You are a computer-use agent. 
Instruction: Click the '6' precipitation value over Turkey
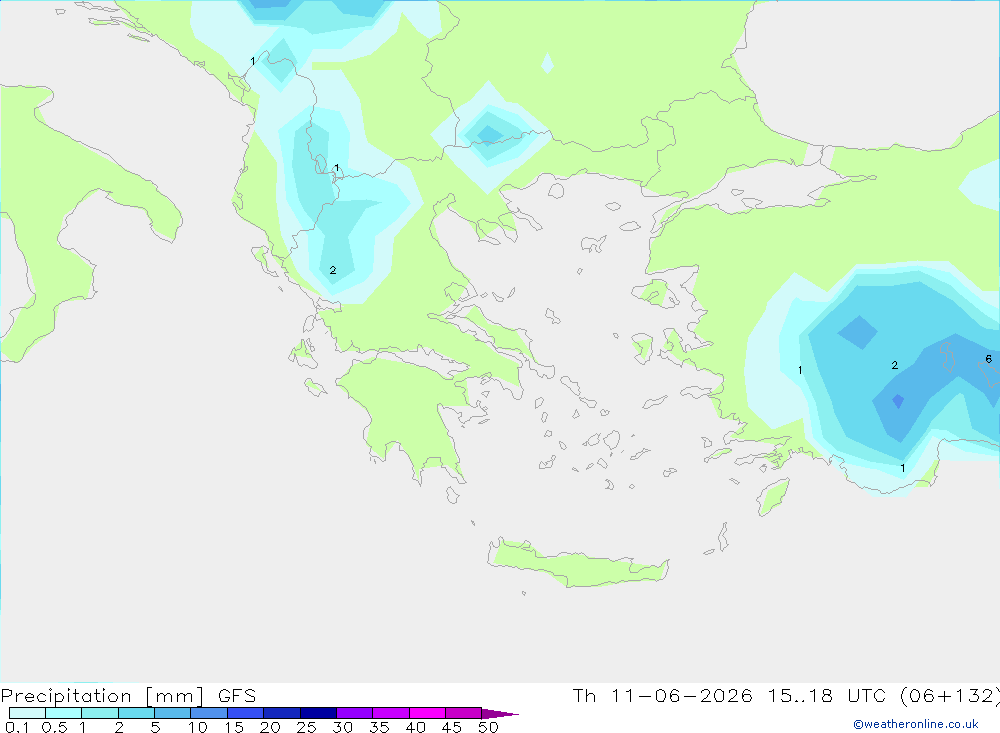point(989,359)
